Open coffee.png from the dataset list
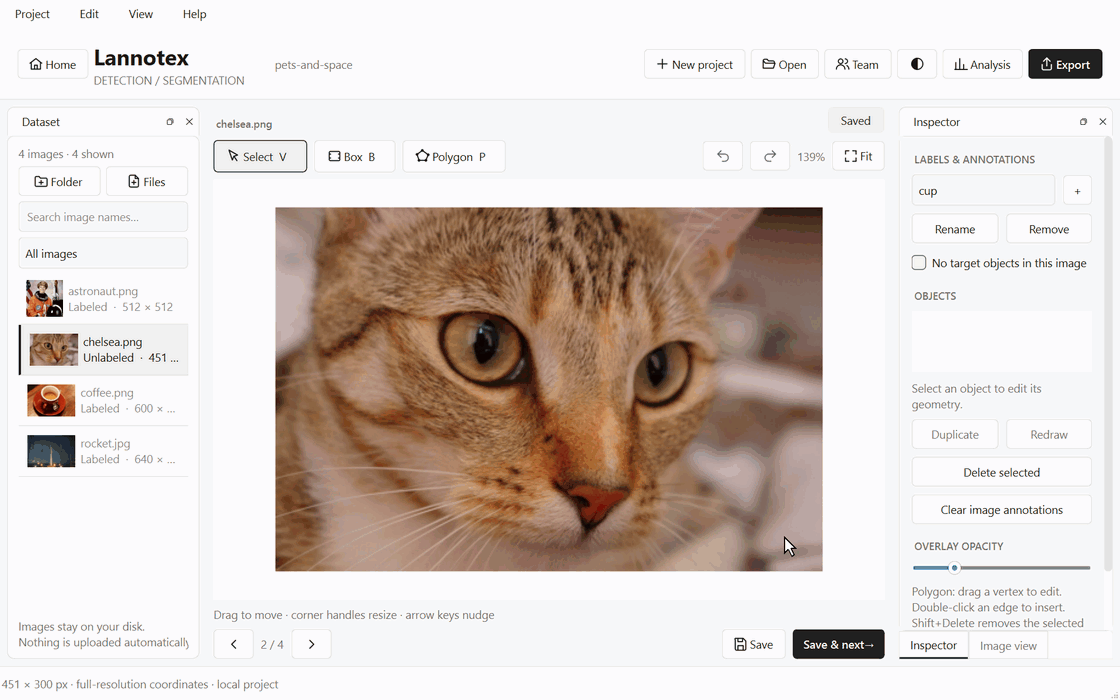This screenshot has width=1120, height=700. click(x=104, y=400)
